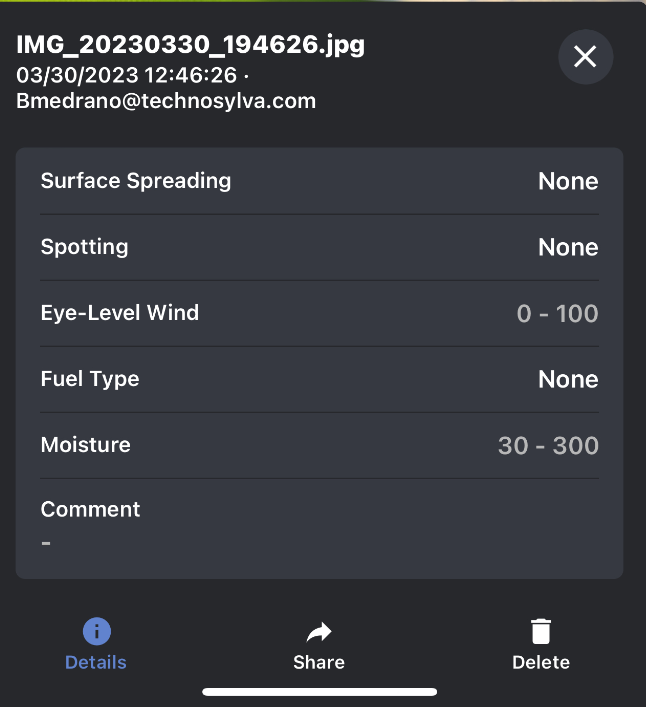Switch to the Details tab label
The image size is (646, 707).
(x=96, y=662)
